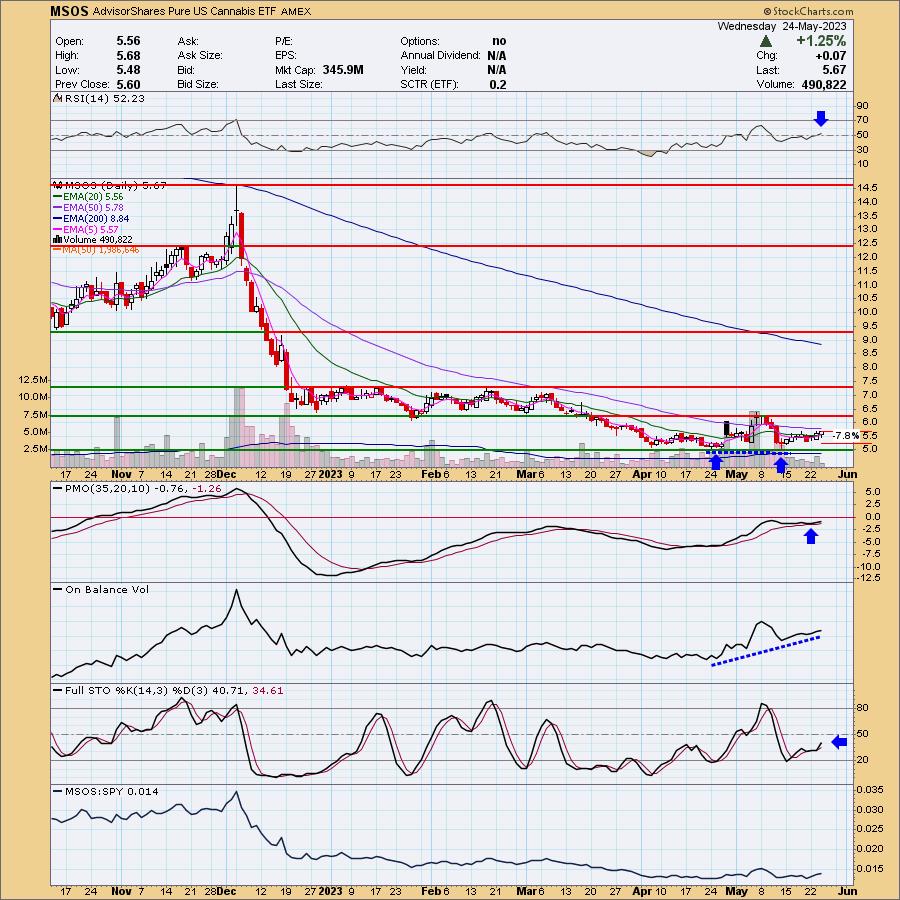The width and height of the screenshot is (900, 900).
Task: Open the StockCharts.com copyright link
Action: coord(808,11)
